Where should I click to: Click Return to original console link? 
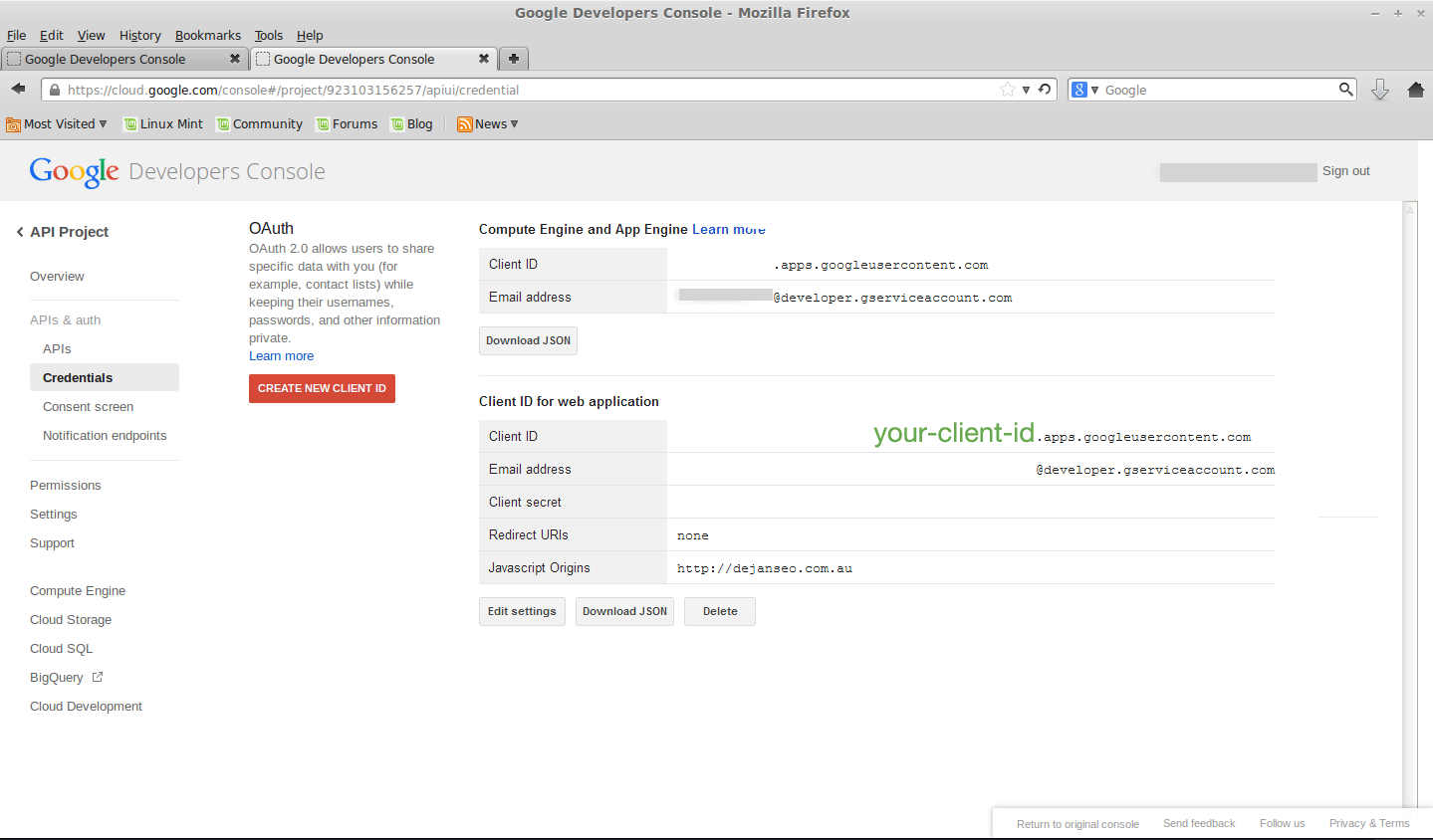(x=1077, y=824)
